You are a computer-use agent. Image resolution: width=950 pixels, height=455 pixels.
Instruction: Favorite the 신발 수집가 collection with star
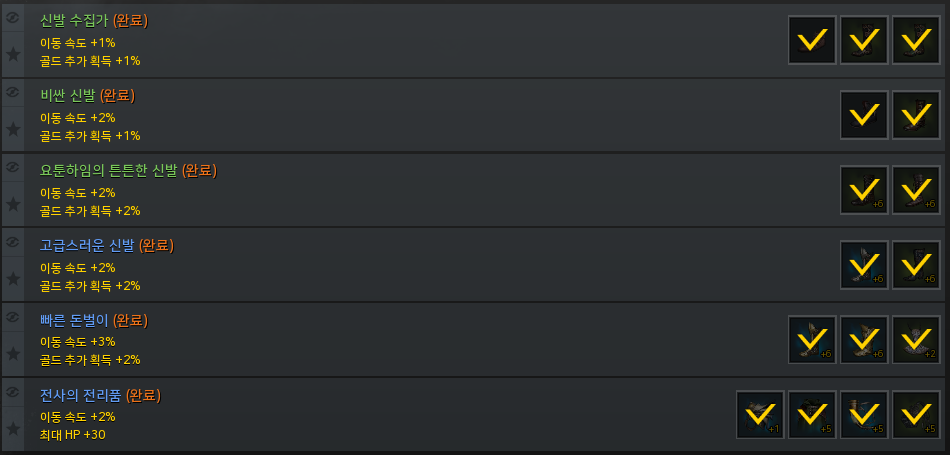click(13, 54)
